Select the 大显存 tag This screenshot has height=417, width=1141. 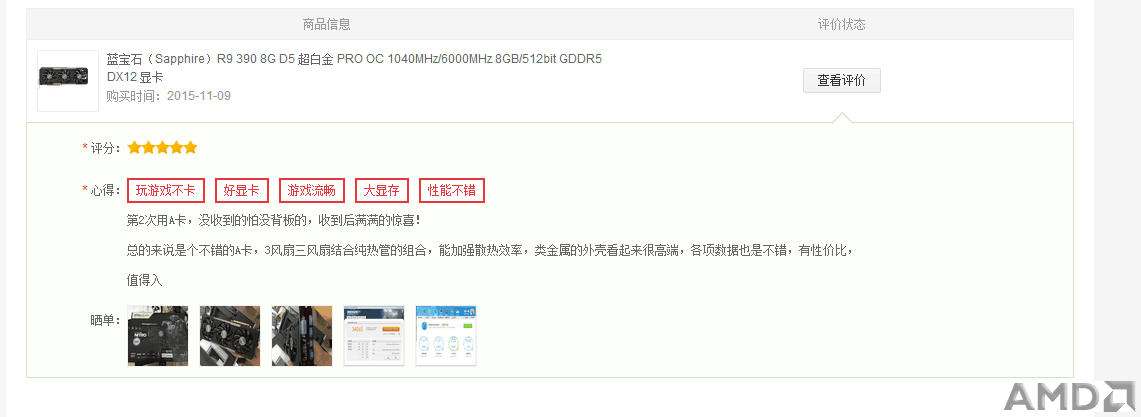tap(382, 191)
